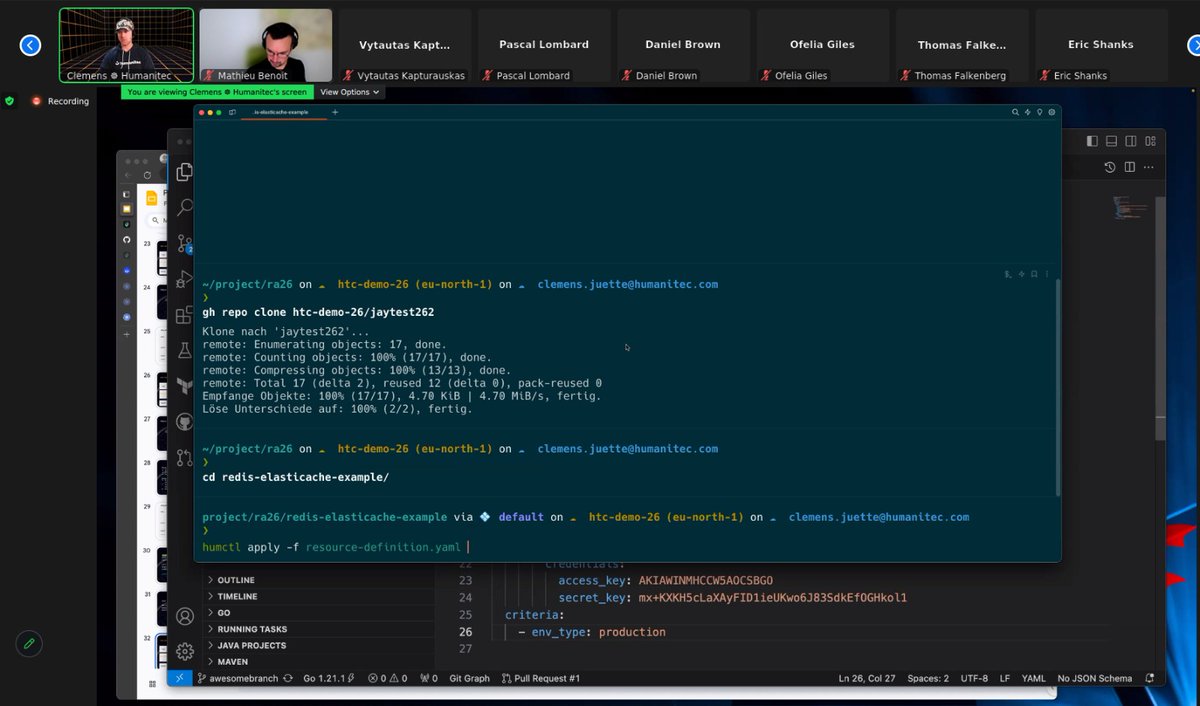Viewport: 1200px width, 706px height.
Task: Toggle the terminal sidebar panel icon
Action: tap(232, 113)
